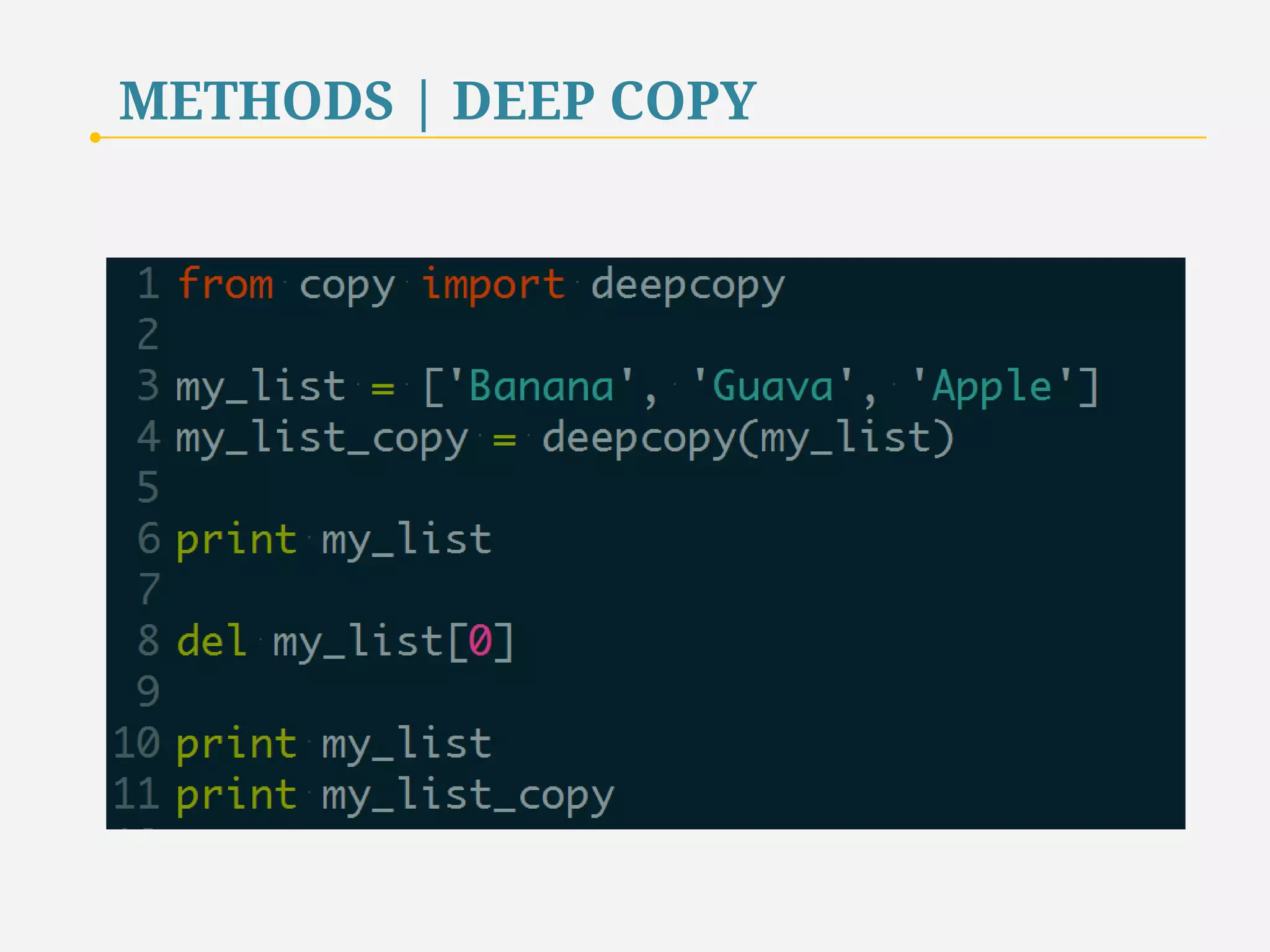Click line number 1 in the gutter
1270x952 pixels.
(x=148, y=284)
